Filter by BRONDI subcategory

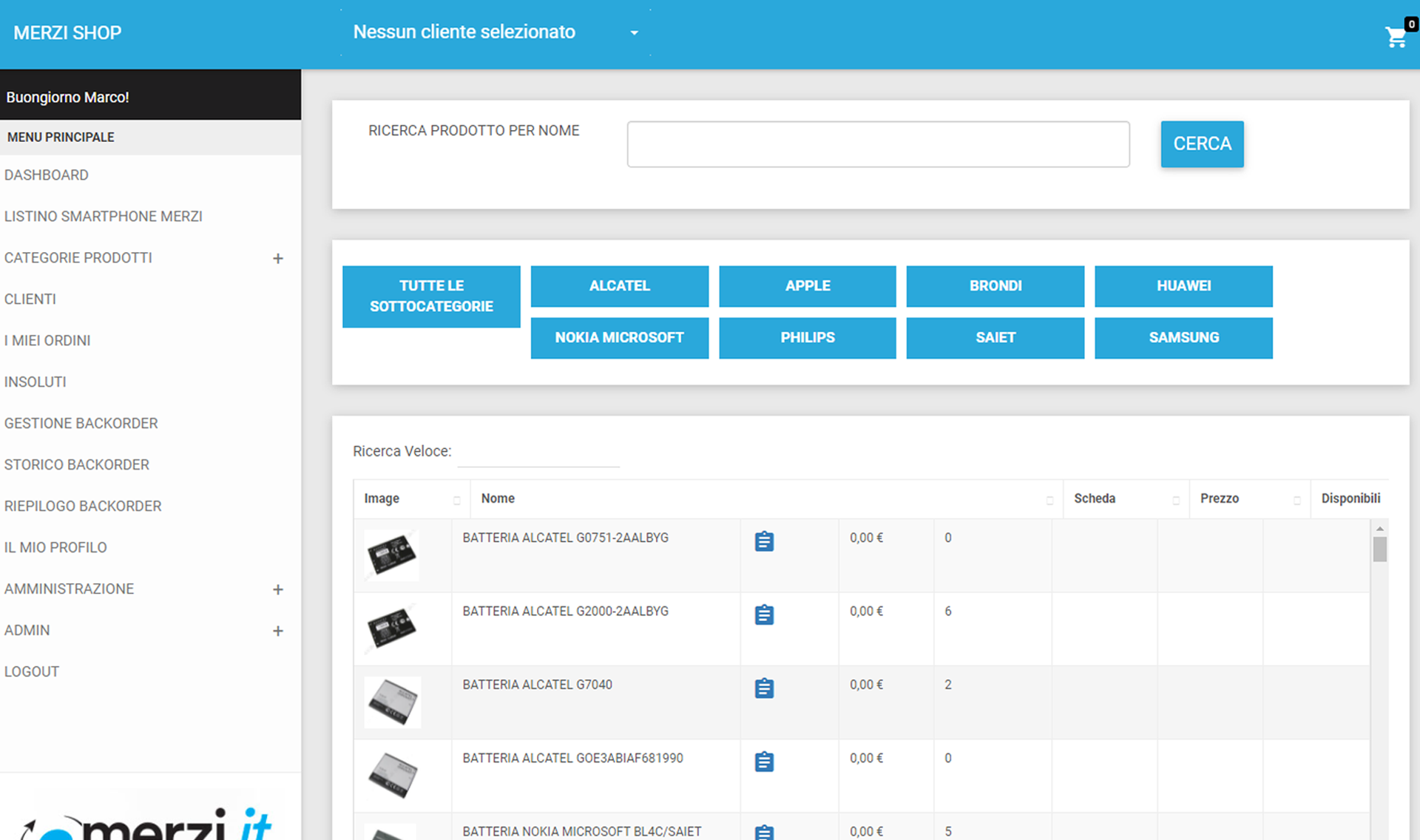coord(995,286)
